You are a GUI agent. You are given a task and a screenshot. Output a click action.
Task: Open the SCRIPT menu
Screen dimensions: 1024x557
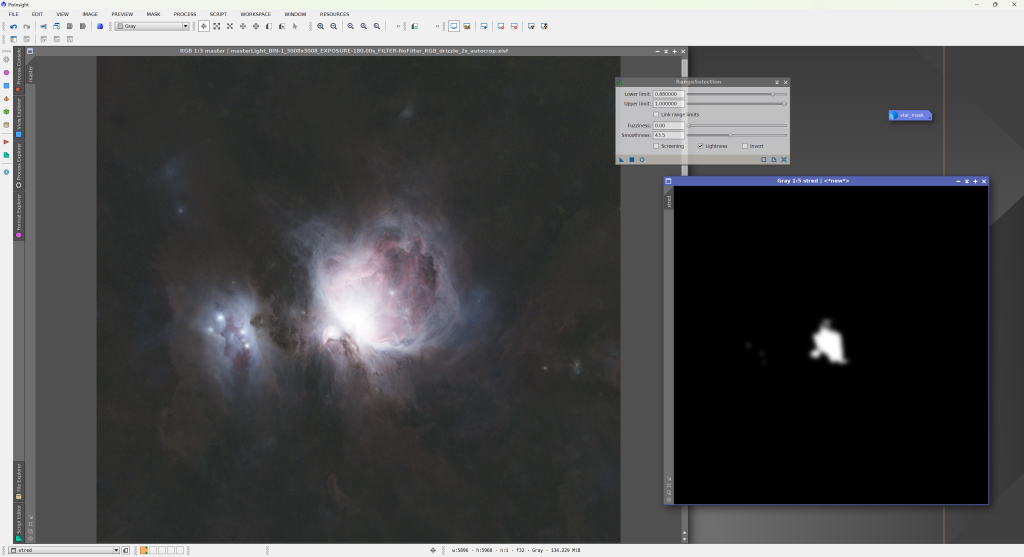[x=218, y=14]
